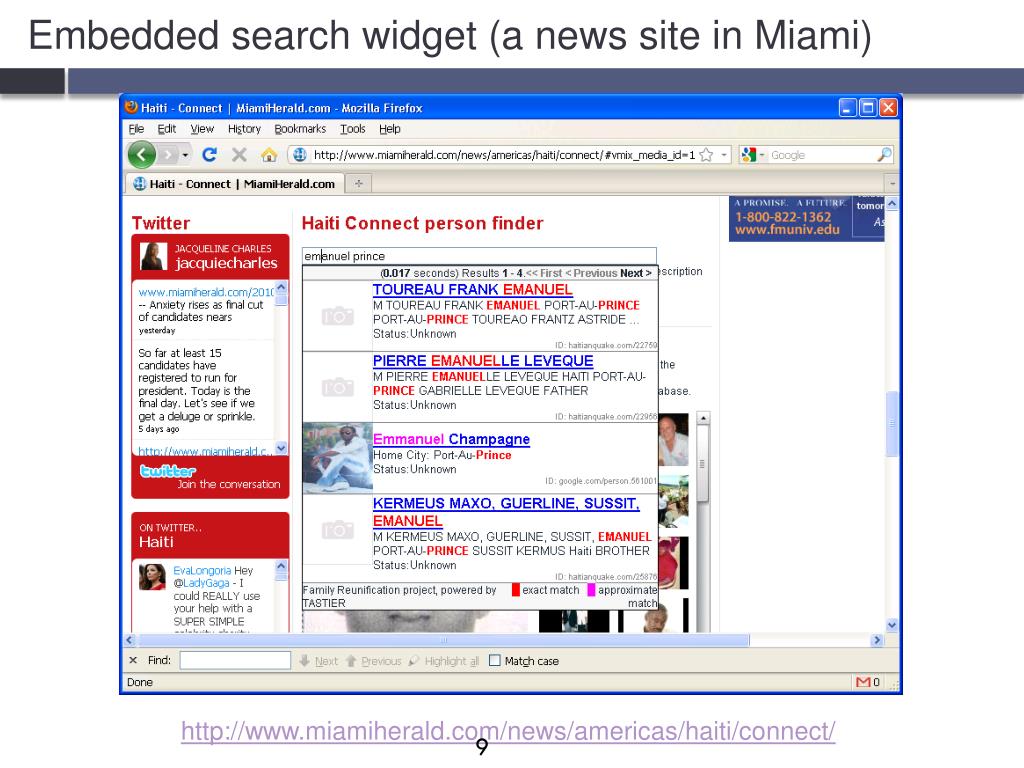Click the camera placeholder for PIERRE EMANUELLE LEVEQUE
1024x768 pixels.
[x=337, y=387]
